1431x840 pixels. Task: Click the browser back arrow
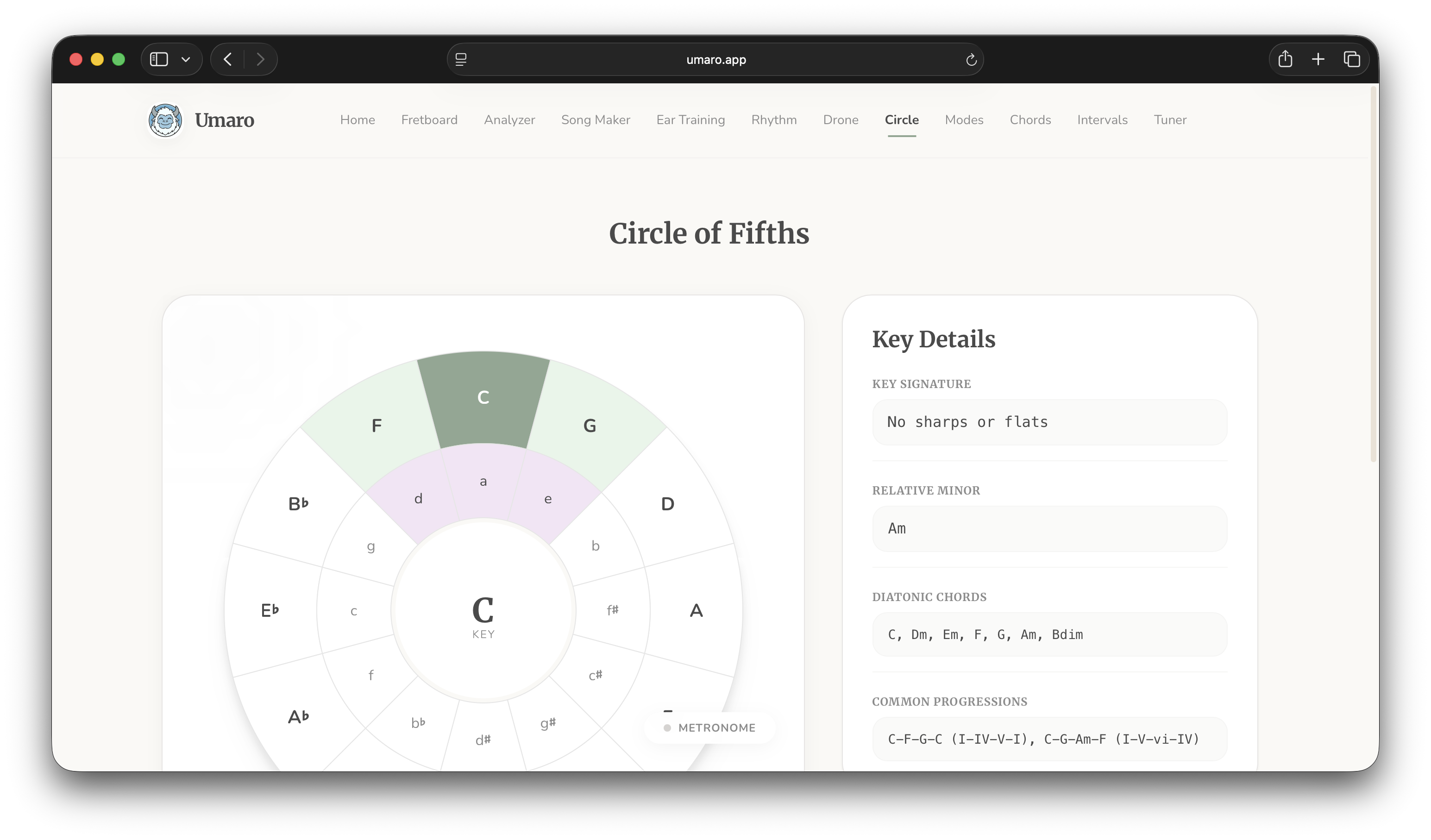(228, 59)
